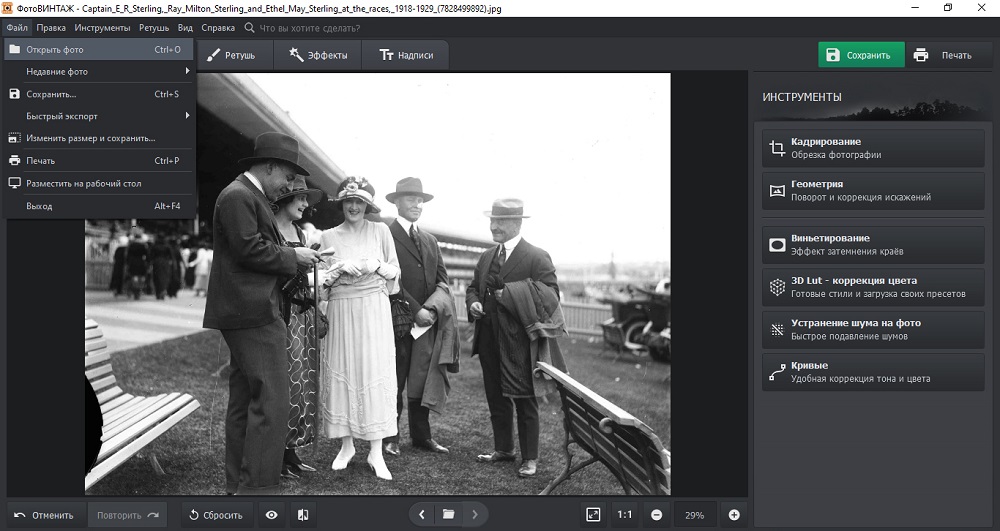Open the Справка menu
The width and height of the screenshot is (1000, 531).
[x=218, y=28]
